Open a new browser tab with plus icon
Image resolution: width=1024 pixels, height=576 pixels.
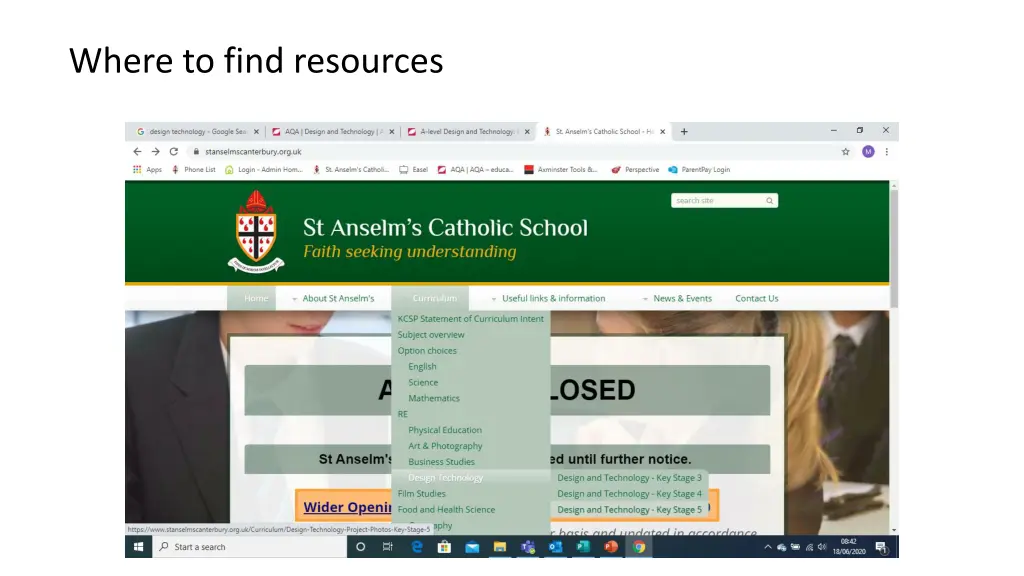point(684,131)
